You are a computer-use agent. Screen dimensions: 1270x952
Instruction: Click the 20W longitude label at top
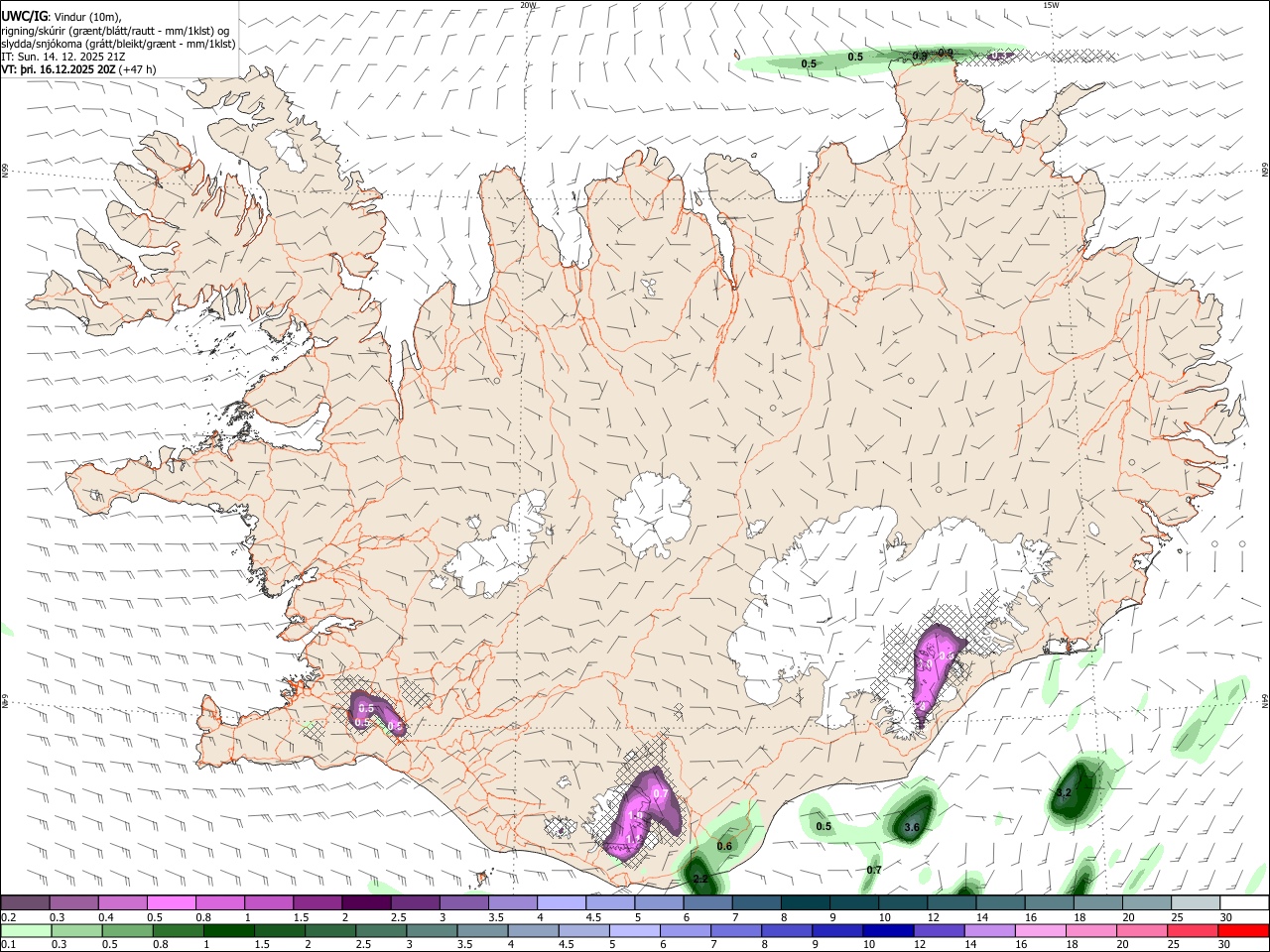(x=528, y=5)
